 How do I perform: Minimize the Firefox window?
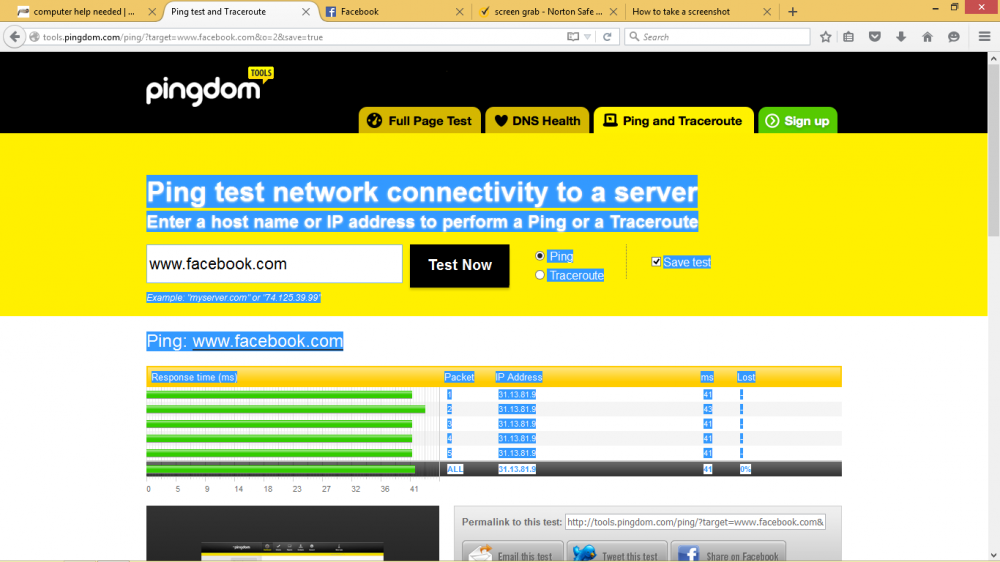coord(935,8)
